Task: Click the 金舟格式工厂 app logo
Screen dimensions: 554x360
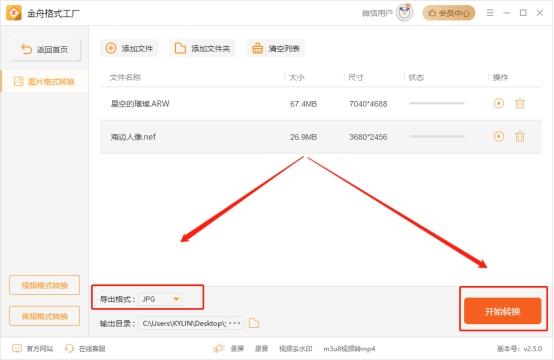Action: click(14, 13)
